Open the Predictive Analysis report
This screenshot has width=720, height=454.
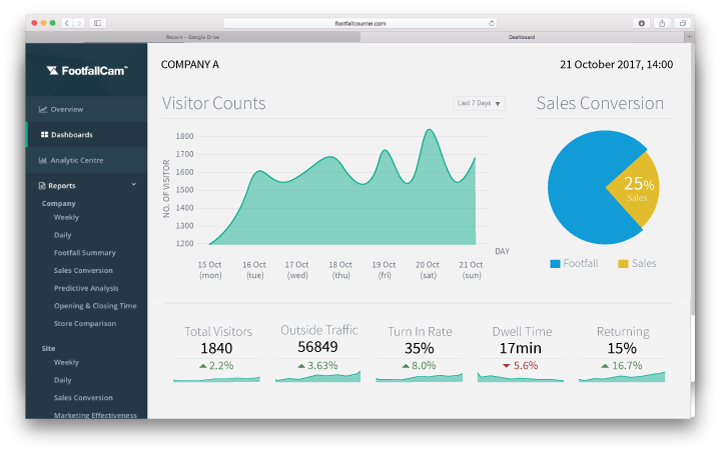pyautogui.click(x=86, y=288)
